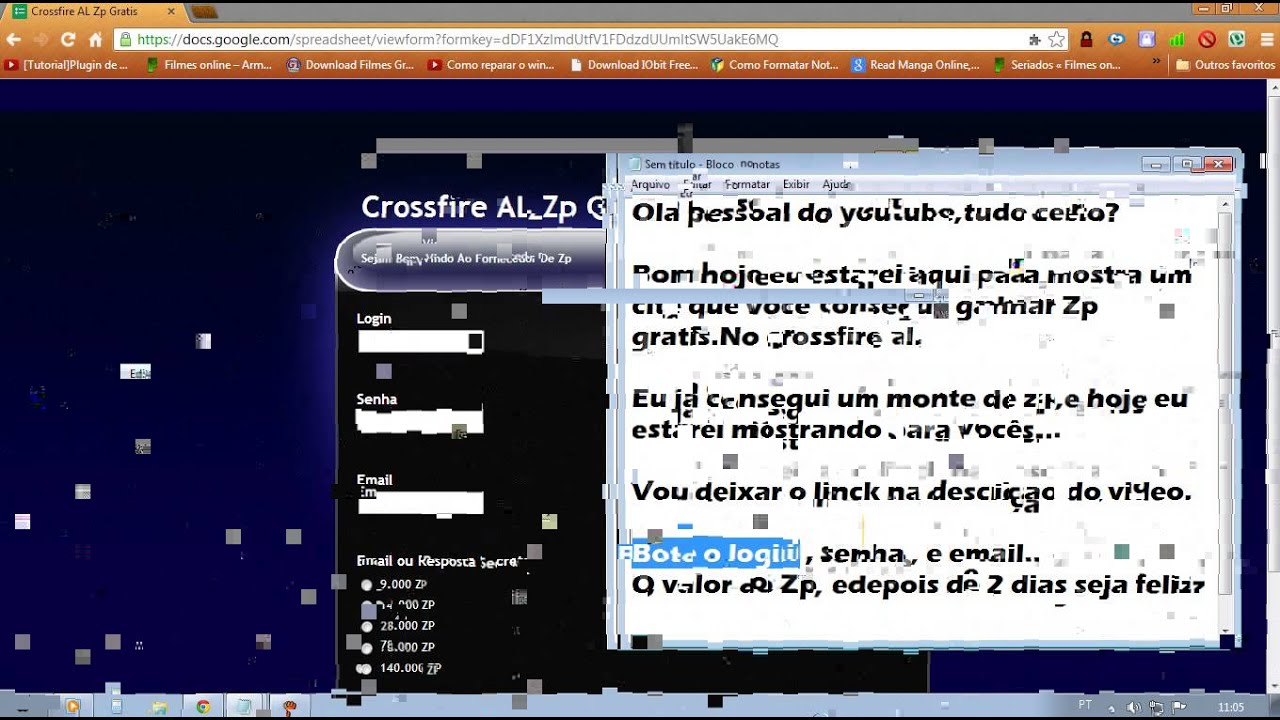This screenshot has width=1280, height=720.
Task: Open the Seriados « Filmes on... bookmark
Action: click(1057, 65)
